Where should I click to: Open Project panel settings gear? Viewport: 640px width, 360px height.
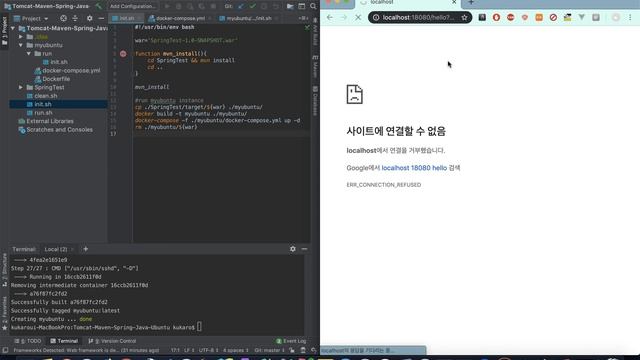tap(89, 18)
